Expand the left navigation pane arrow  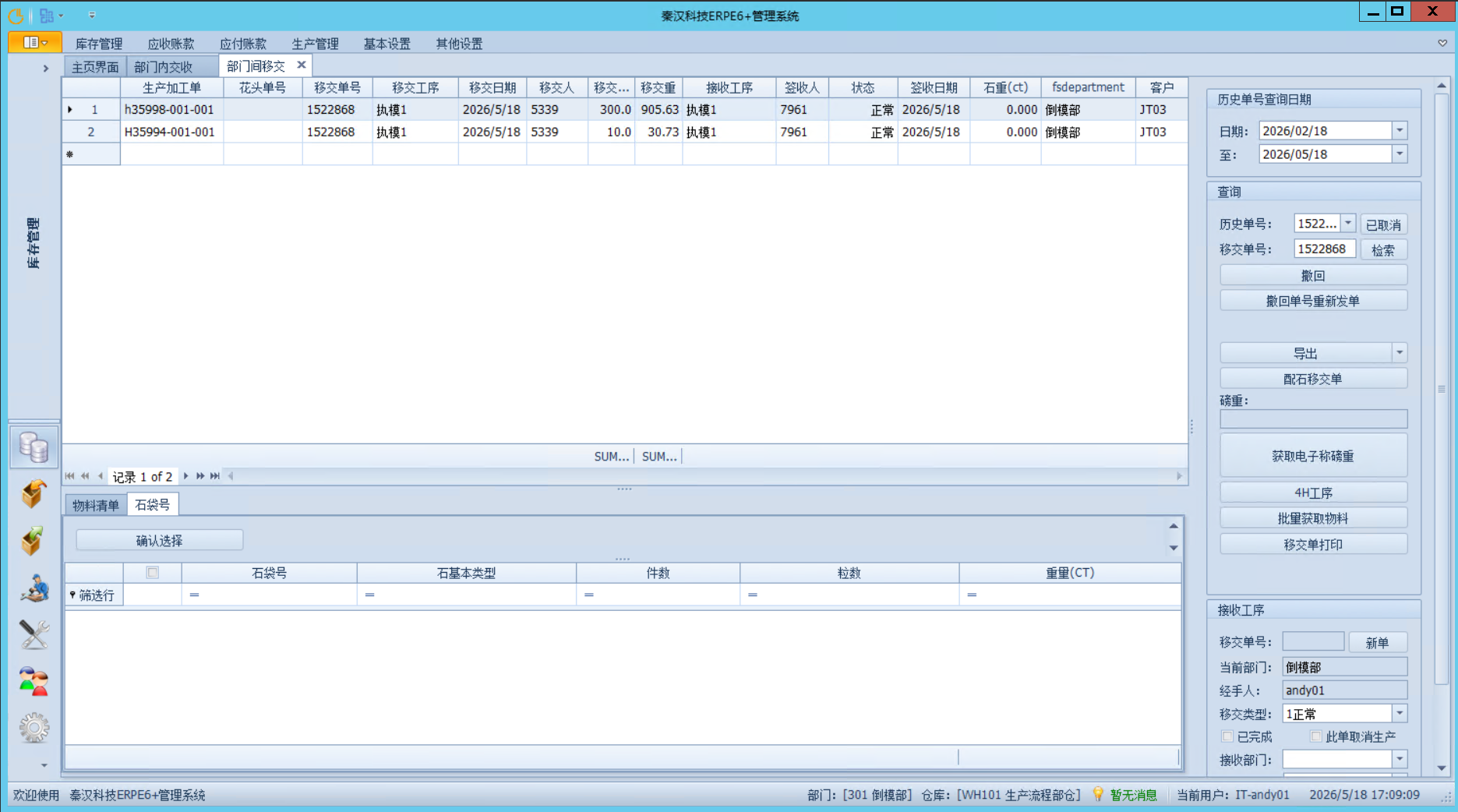pyautogui.click(x=45, y=69)
